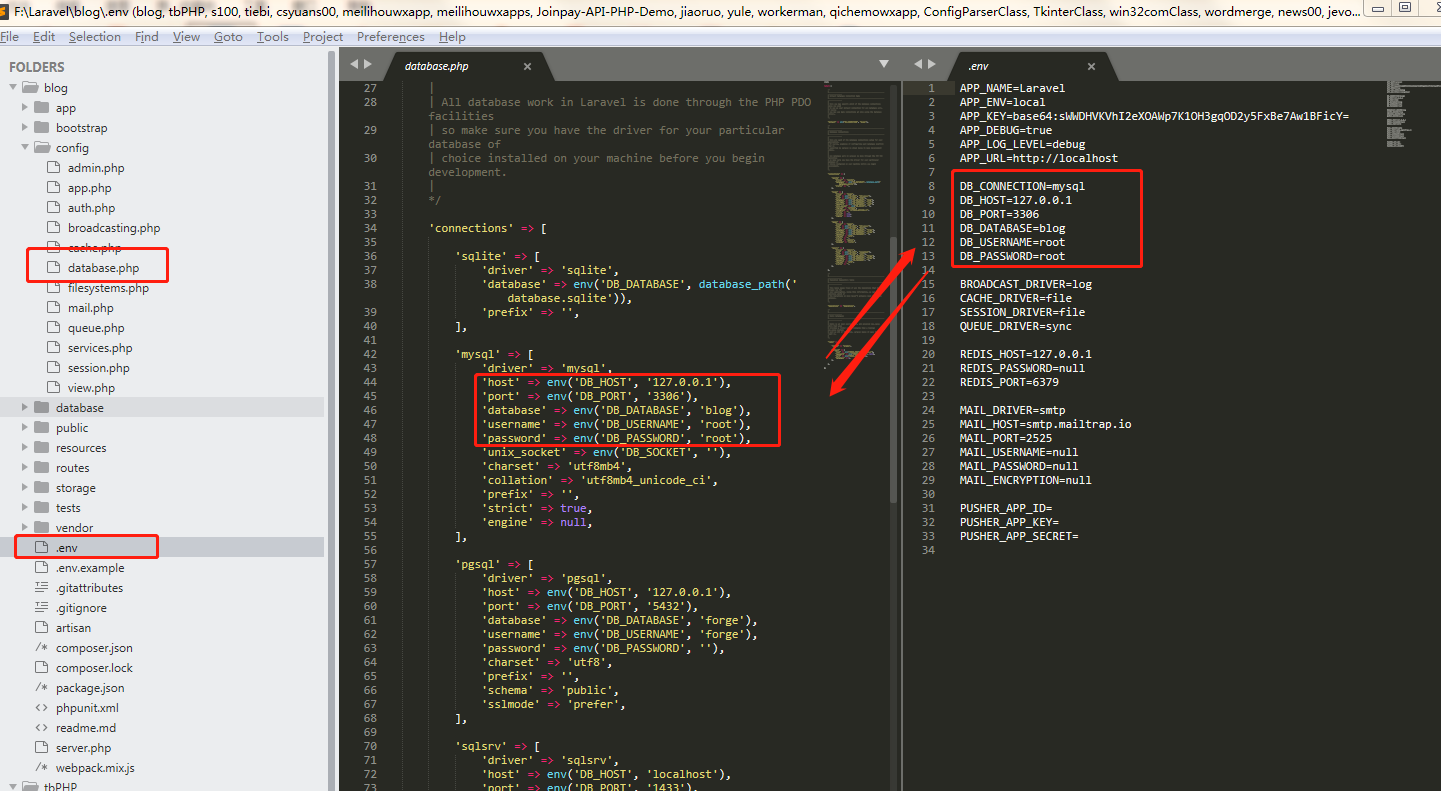Viewport: 1441px width, 791px height.
Task: Open services.php from the sidebar
Action: (x=100, y=348)
